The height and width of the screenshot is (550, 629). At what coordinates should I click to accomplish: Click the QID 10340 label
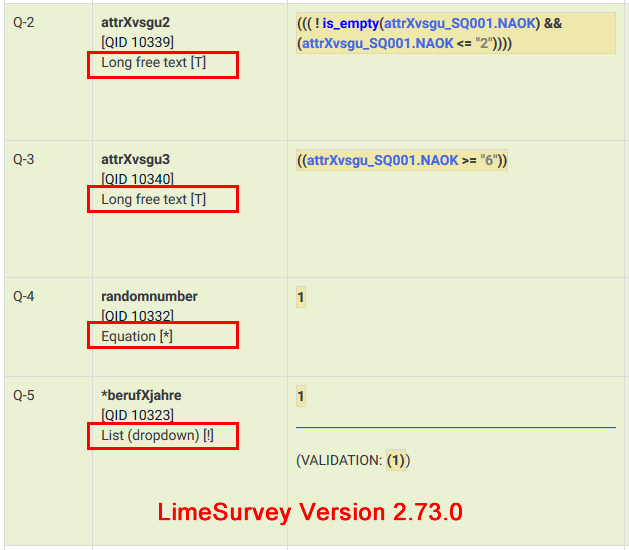coord(137,179)
